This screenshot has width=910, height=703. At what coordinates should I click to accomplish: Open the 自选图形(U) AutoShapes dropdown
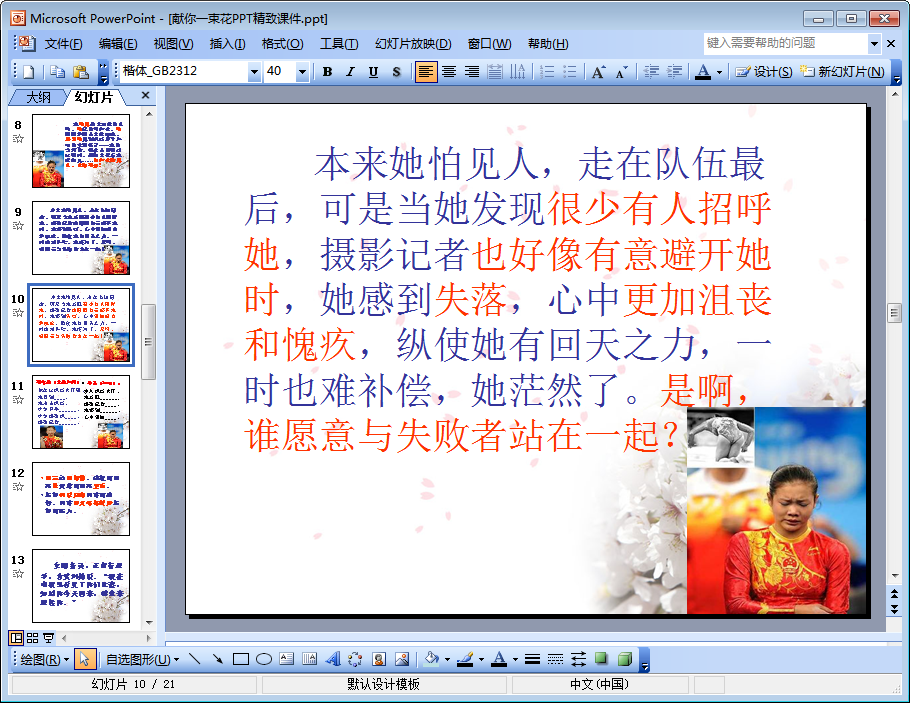(x=142, y=659)
